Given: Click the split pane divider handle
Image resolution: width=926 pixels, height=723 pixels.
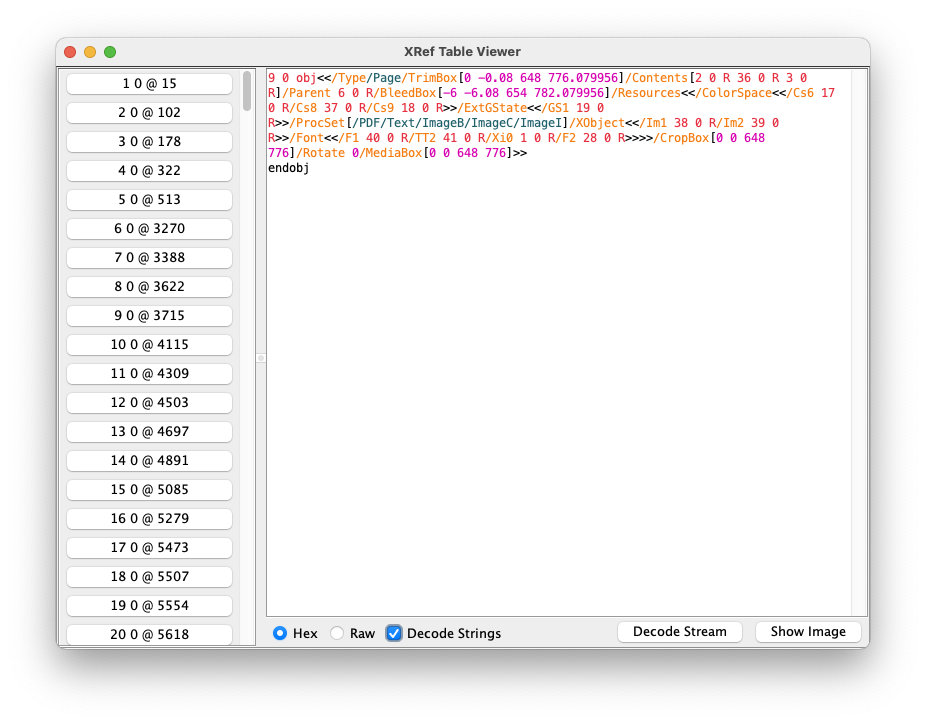Looking at the screenshot, I should [260, 358].
